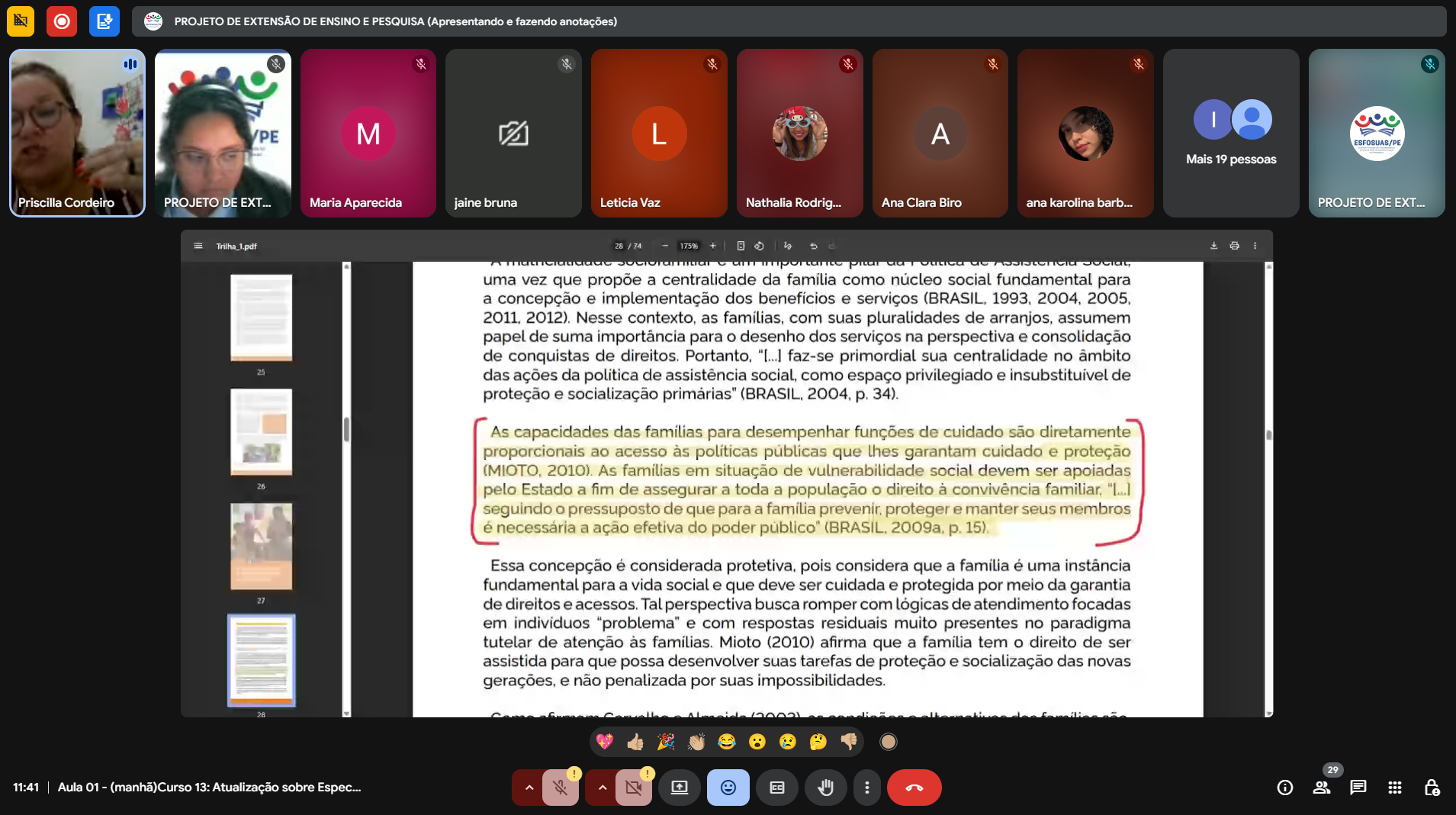Select page 26 thumbnail in PDF sidebar
The image size is (1456, 815).
pos(261,432)
